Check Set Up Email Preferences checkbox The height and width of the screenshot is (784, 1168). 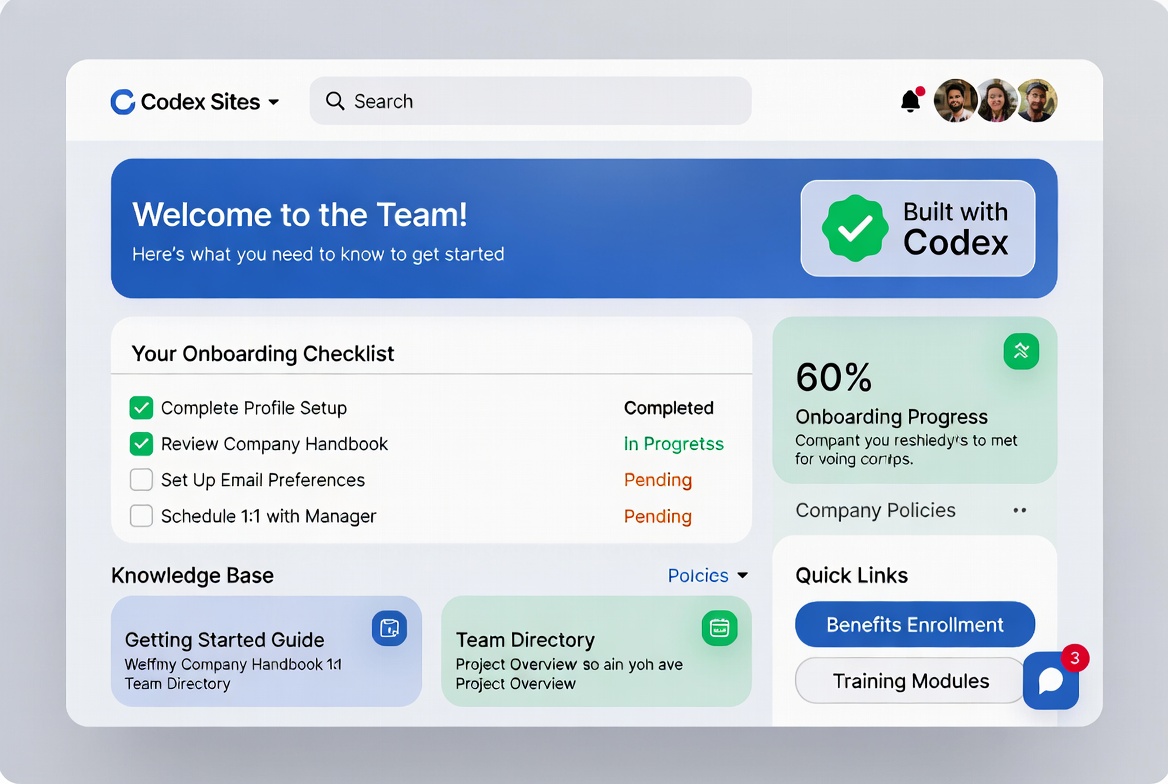tap(142, 479)
